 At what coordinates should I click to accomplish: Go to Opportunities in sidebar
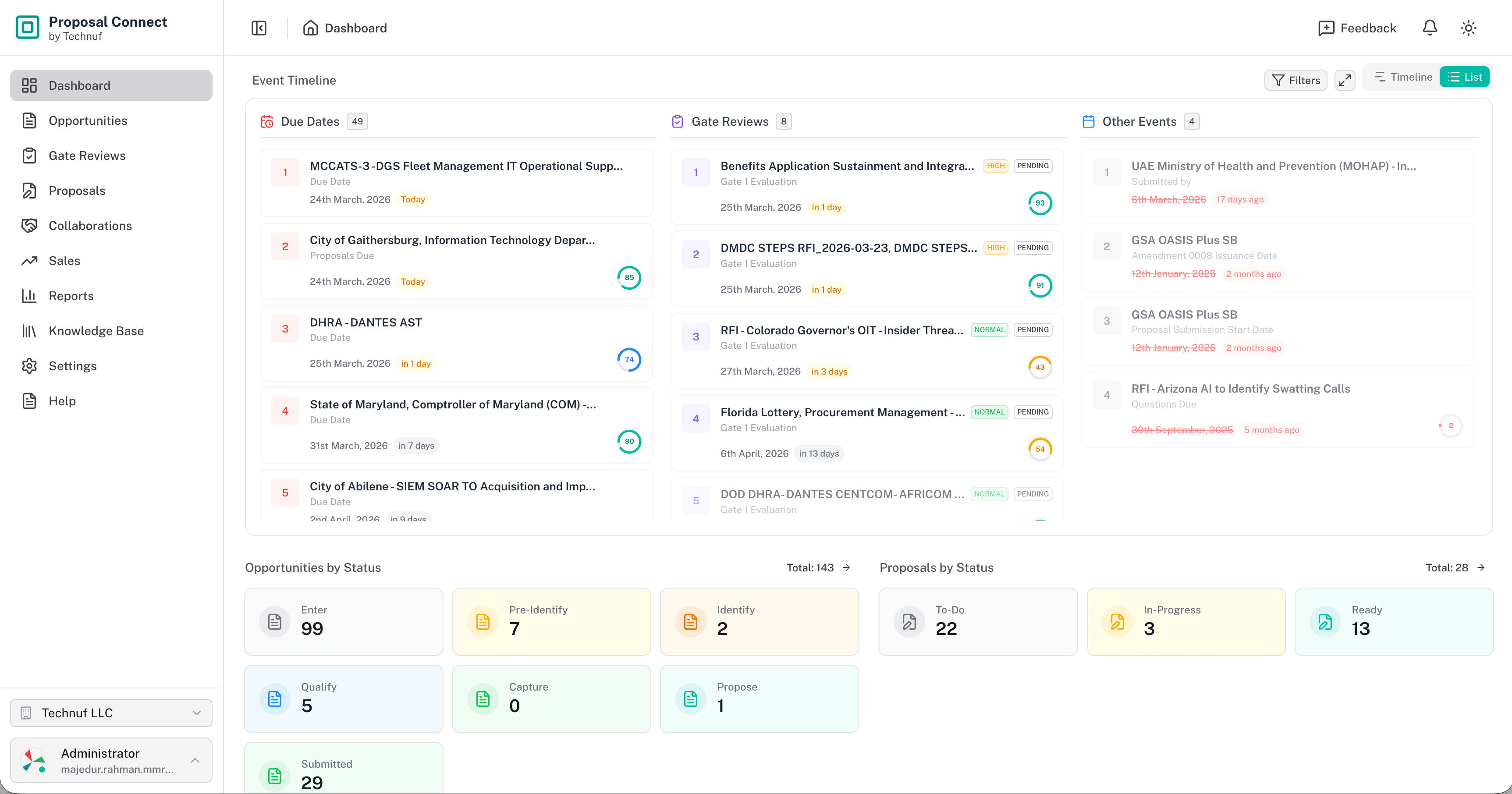(88, 121)
